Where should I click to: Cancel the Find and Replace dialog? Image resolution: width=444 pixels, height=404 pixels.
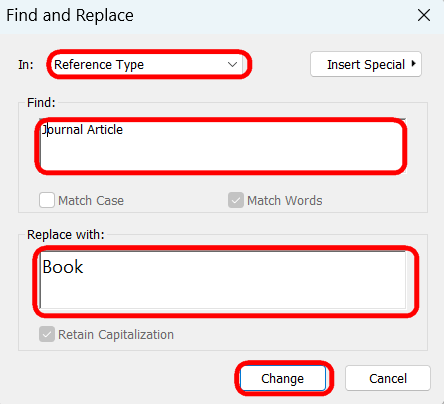(388, 378)
